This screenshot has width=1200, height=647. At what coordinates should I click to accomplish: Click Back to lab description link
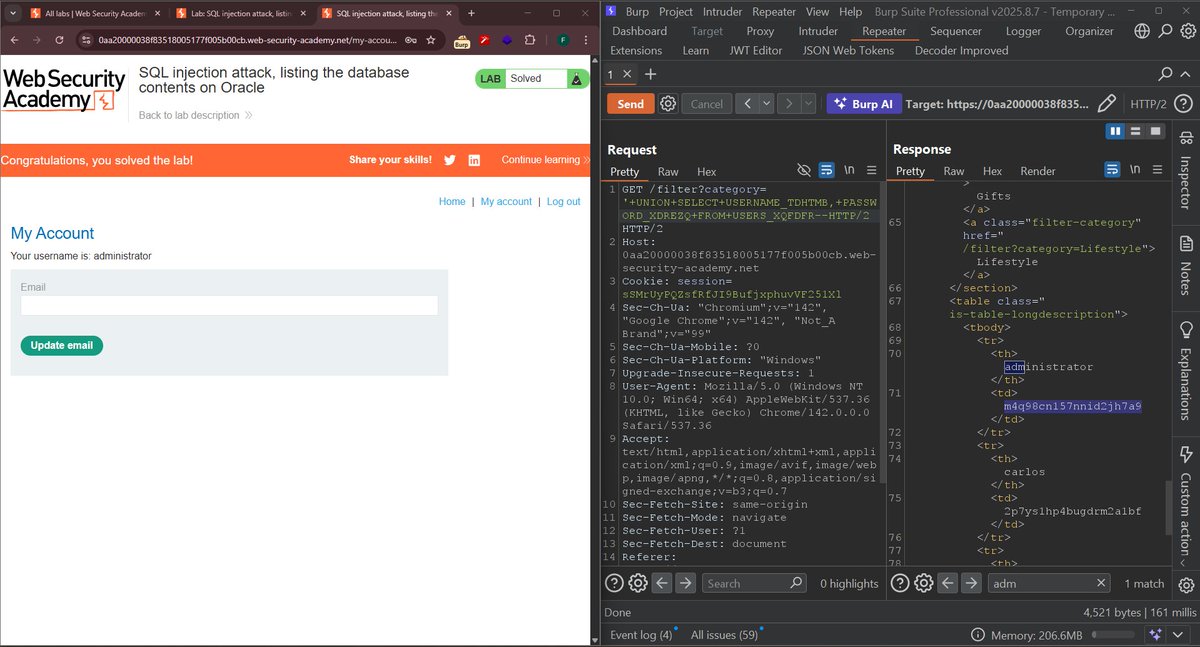coord(195,115)
